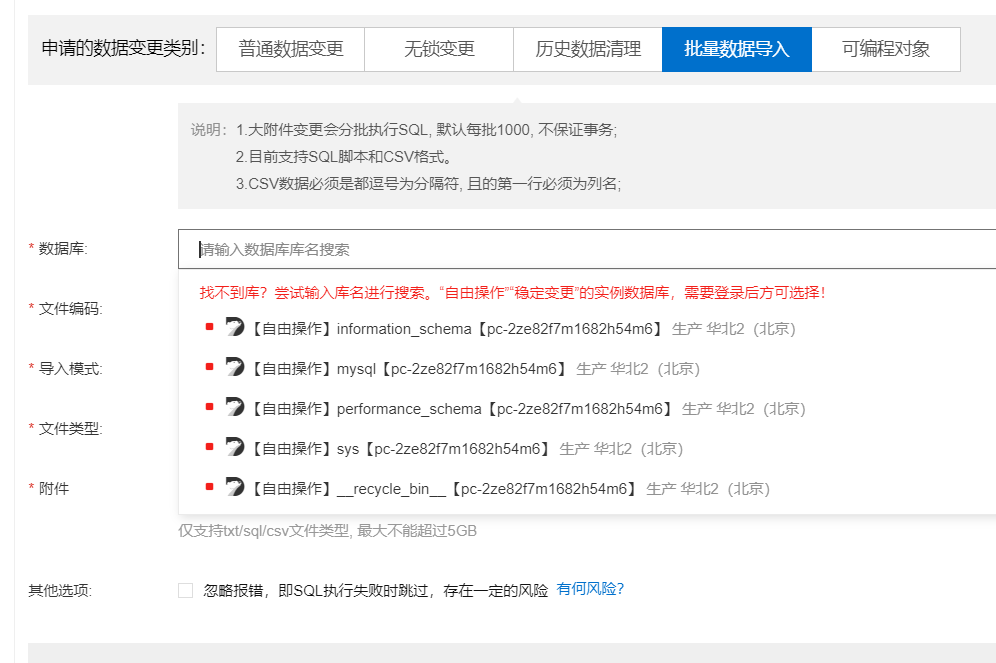Viewport: 996px width, 663px height.
Task: Switch to the 可编程对象 tab
Action: [x=886, y=48]
